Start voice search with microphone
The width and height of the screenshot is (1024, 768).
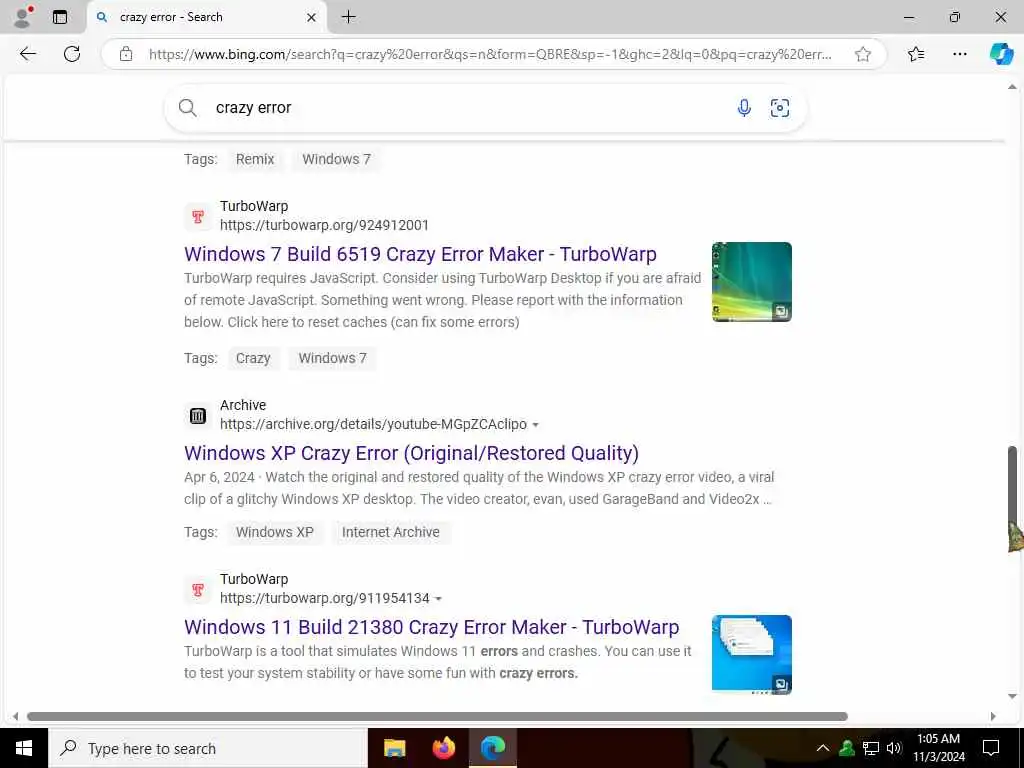coord(744,108)
